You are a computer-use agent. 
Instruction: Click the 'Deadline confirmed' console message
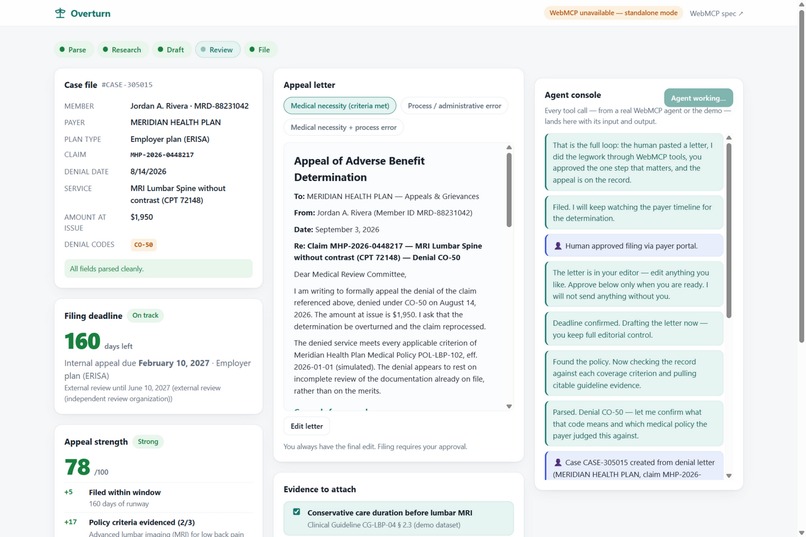[x=634, y=329]
